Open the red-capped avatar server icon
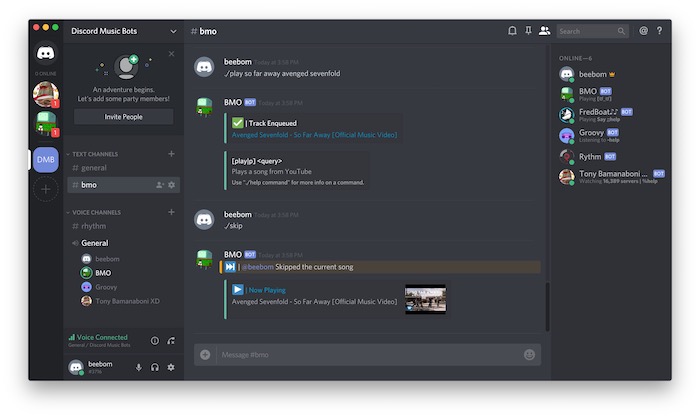This screenshot has height=418, width=700. coord(46,94)
